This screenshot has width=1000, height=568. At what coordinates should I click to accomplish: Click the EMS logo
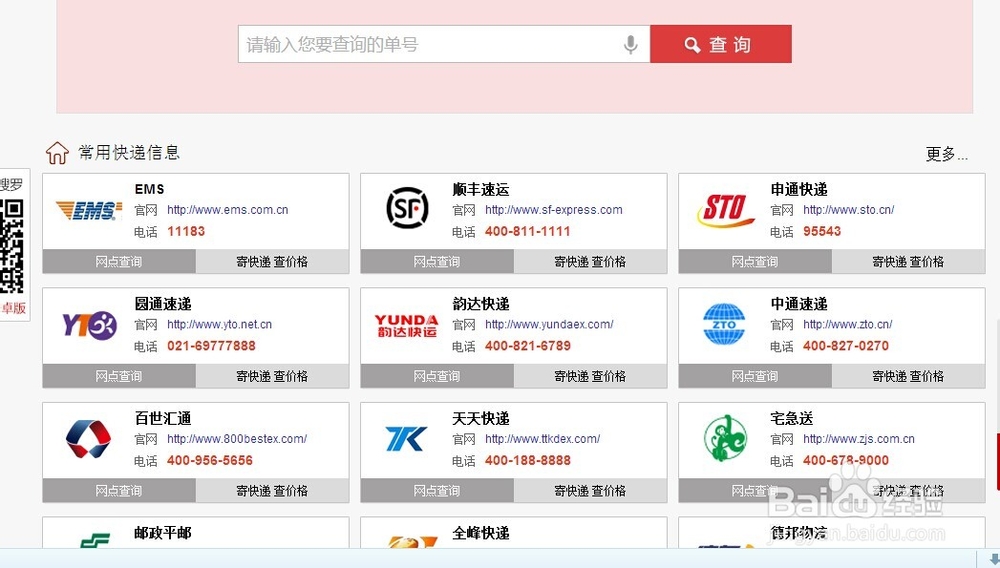coord(89,210)
